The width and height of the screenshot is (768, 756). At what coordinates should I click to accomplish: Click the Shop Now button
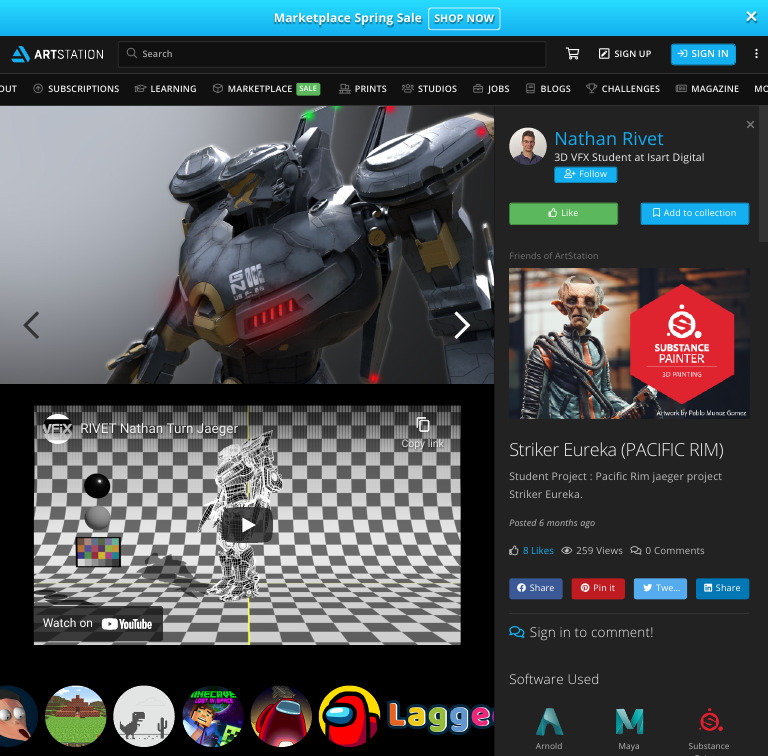[464, 19]
